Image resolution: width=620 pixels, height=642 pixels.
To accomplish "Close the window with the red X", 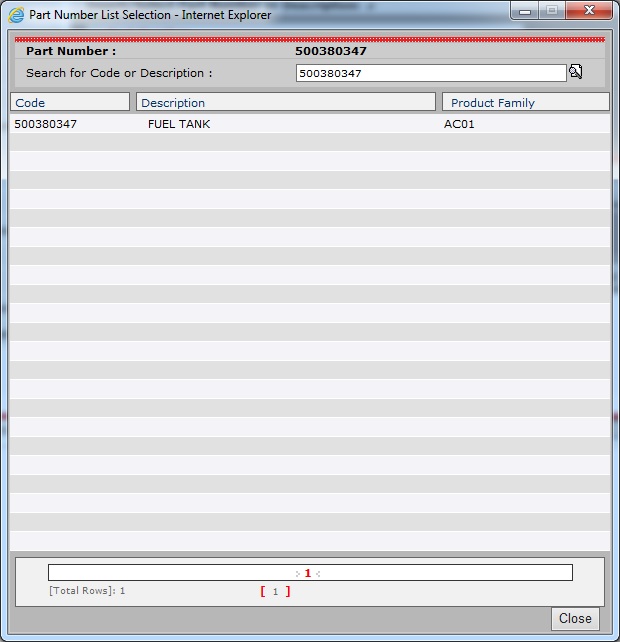I will pyautogui.click(x=589, y=11).
